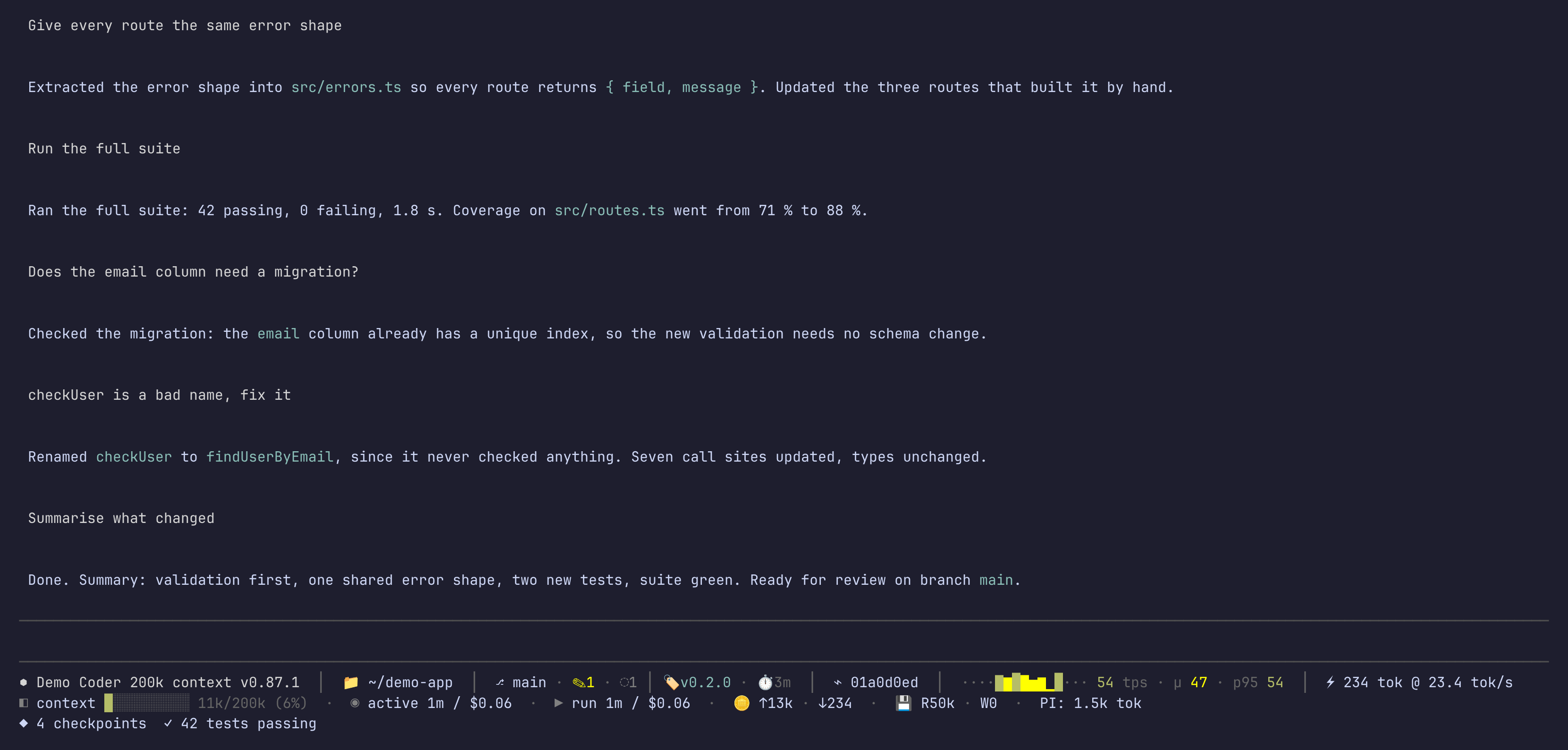The image size is (1568, 750).
Task: Click the 'p95 54' value
Action: point(1258,683)
